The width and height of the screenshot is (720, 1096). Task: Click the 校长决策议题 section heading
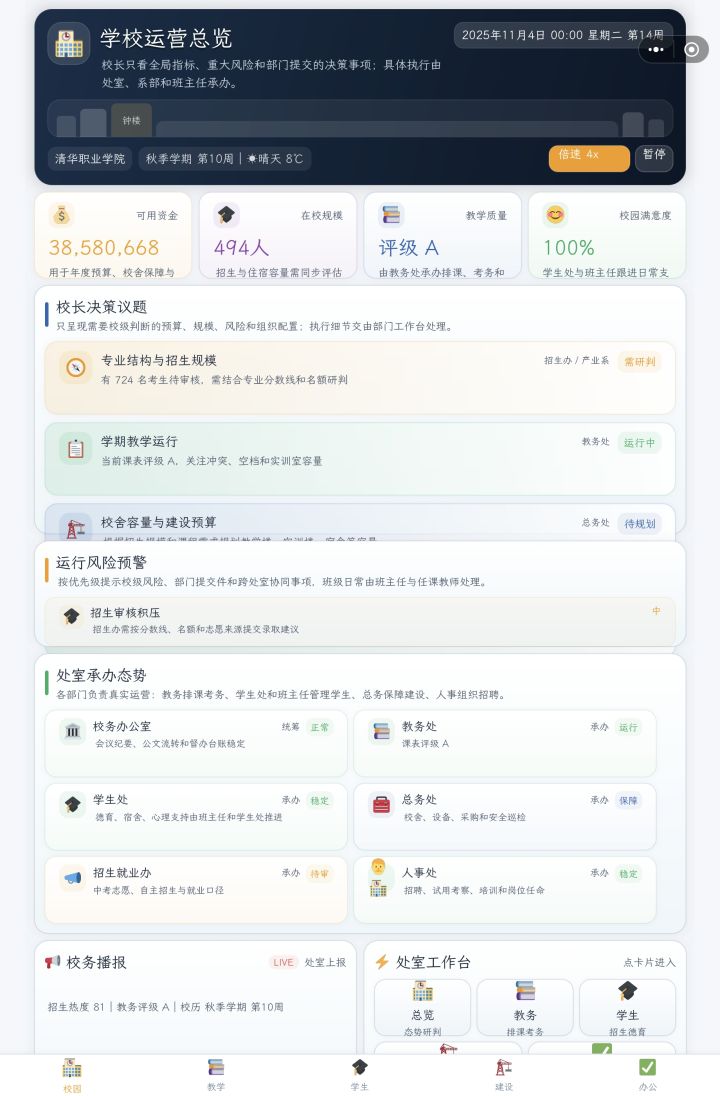[101, 307]
